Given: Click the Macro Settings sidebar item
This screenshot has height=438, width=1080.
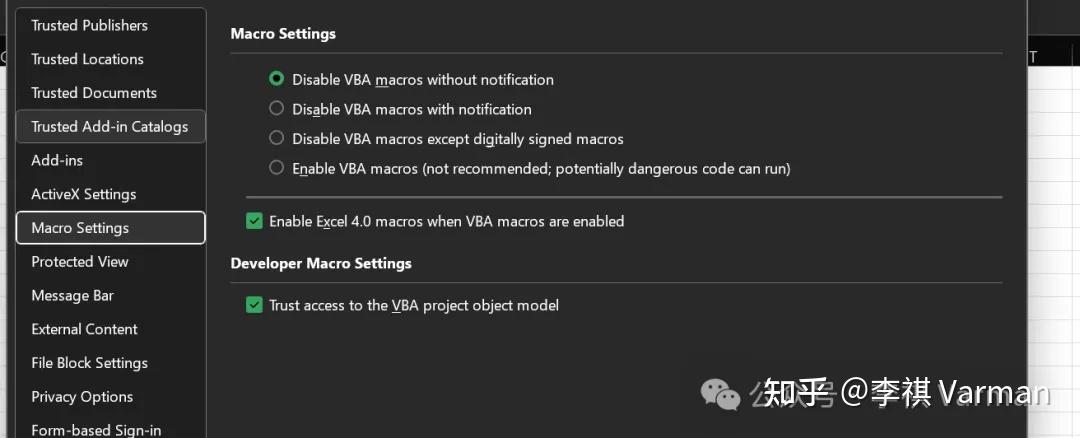Looking at the screenshot, I should tap(80, 228).
